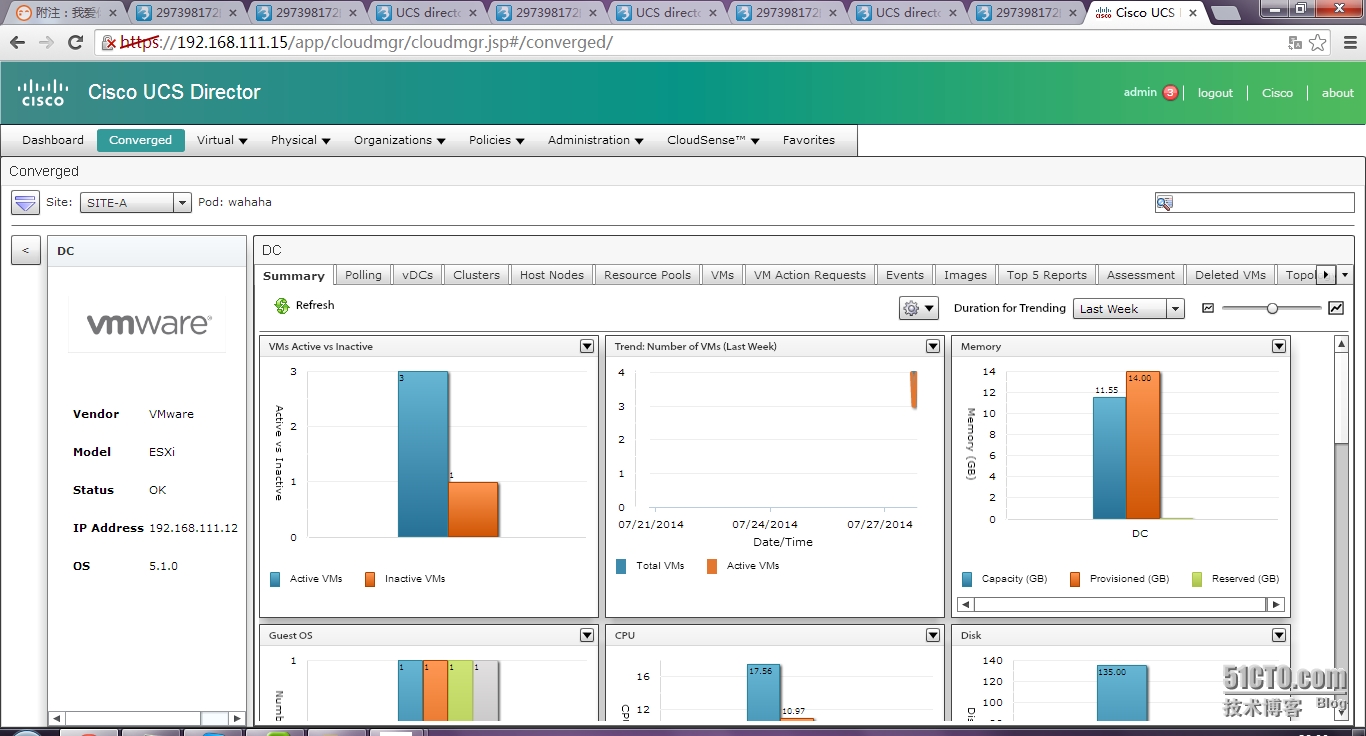Open the Chrome menu hamburger icon
This screenshot has height=736, width=1366.
[1348, 43]
